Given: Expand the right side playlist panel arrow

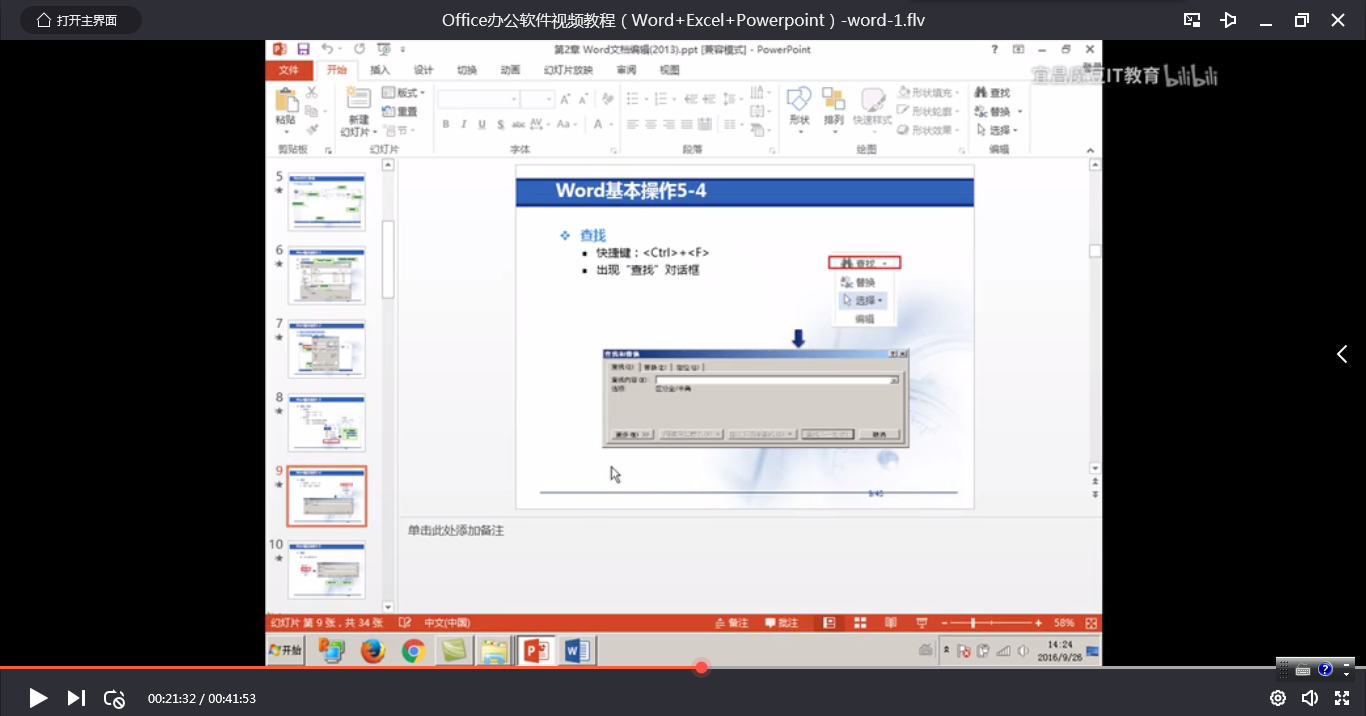Looking at the screenshot, I should pos(1342,354).
